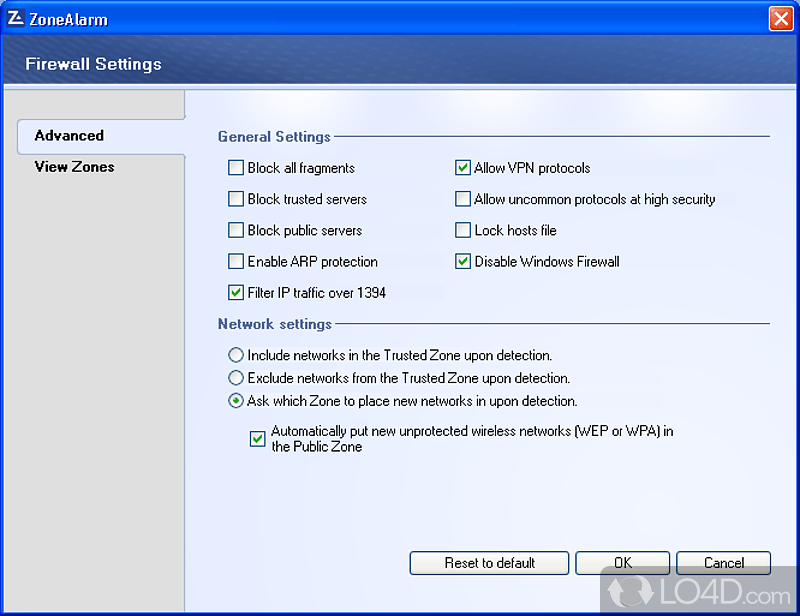Screen dimensions: 800x616
Task: Disable the Allow VPN protocols checkbox
Action: point(463,168)
